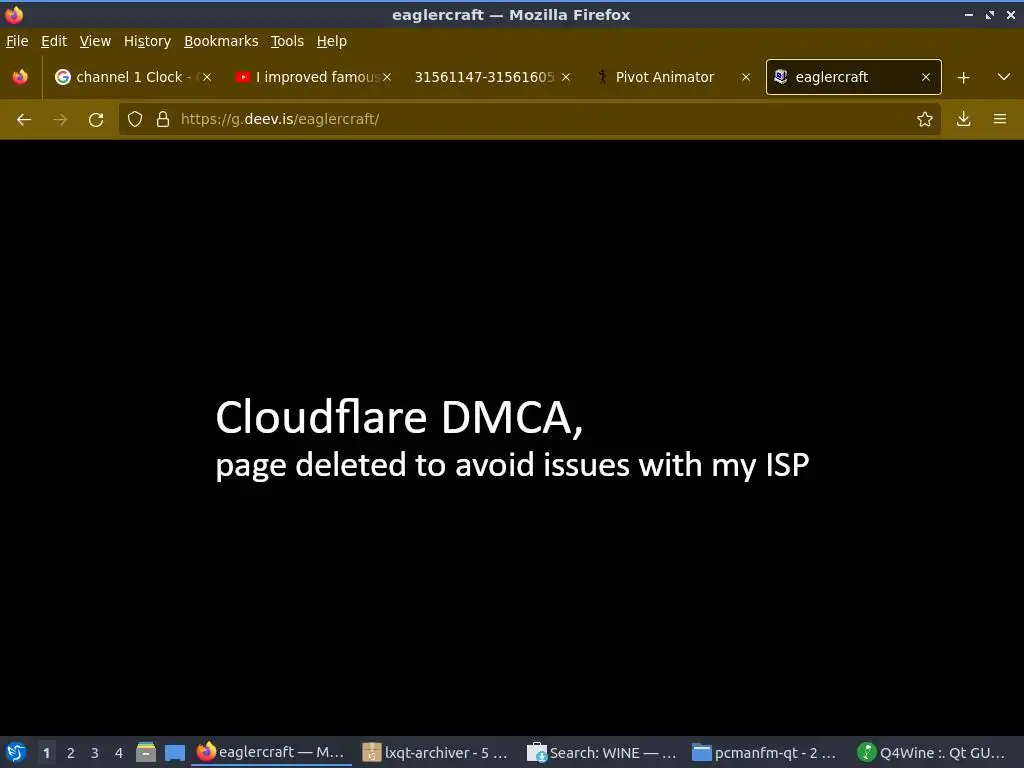Open the LXQt application menu
Image resolution: width=1024 pixels, height=768 pixels.
point(16,752)
